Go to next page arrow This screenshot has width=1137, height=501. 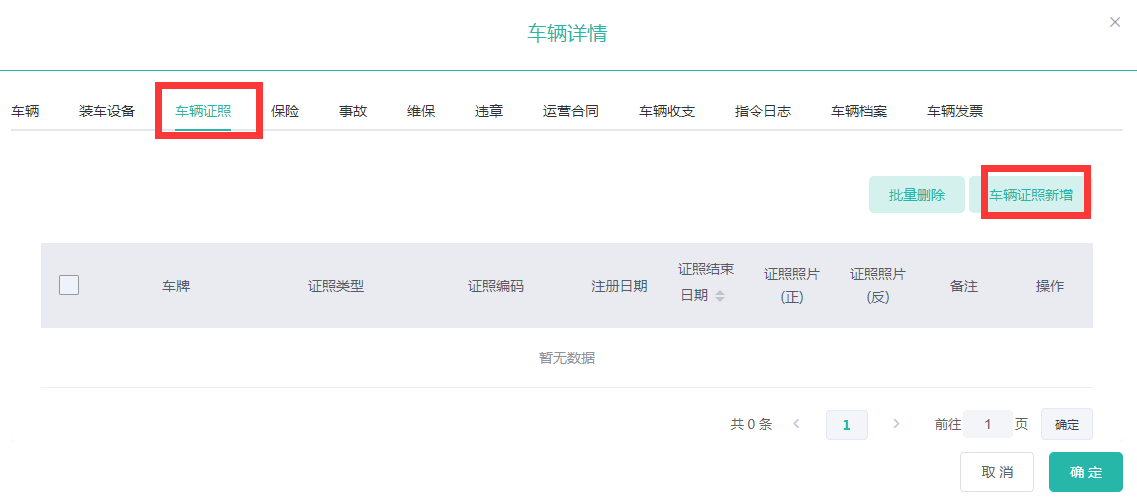[x=896, y=424]
